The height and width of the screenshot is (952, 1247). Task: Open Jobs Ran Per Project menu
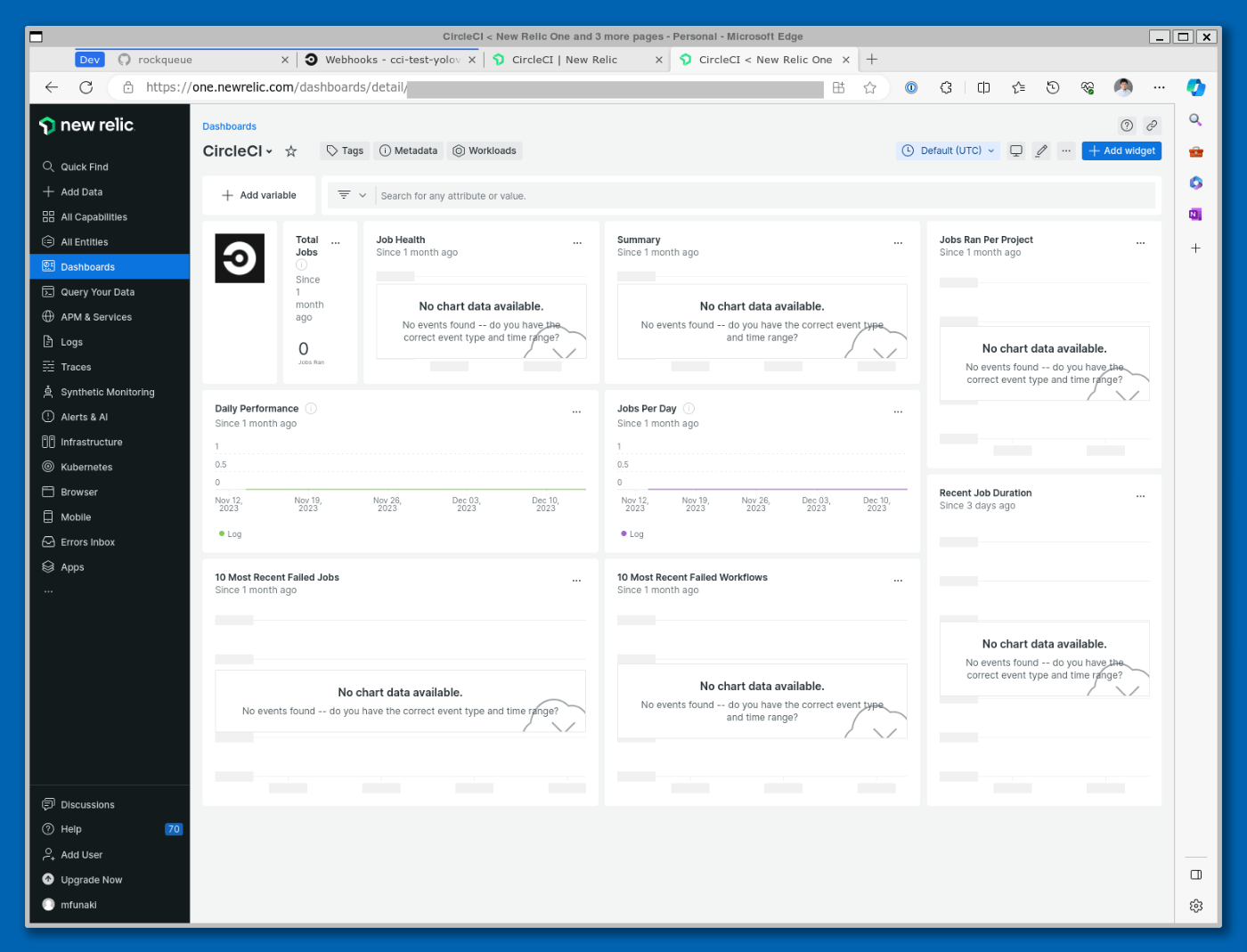tap(1140, 242)
